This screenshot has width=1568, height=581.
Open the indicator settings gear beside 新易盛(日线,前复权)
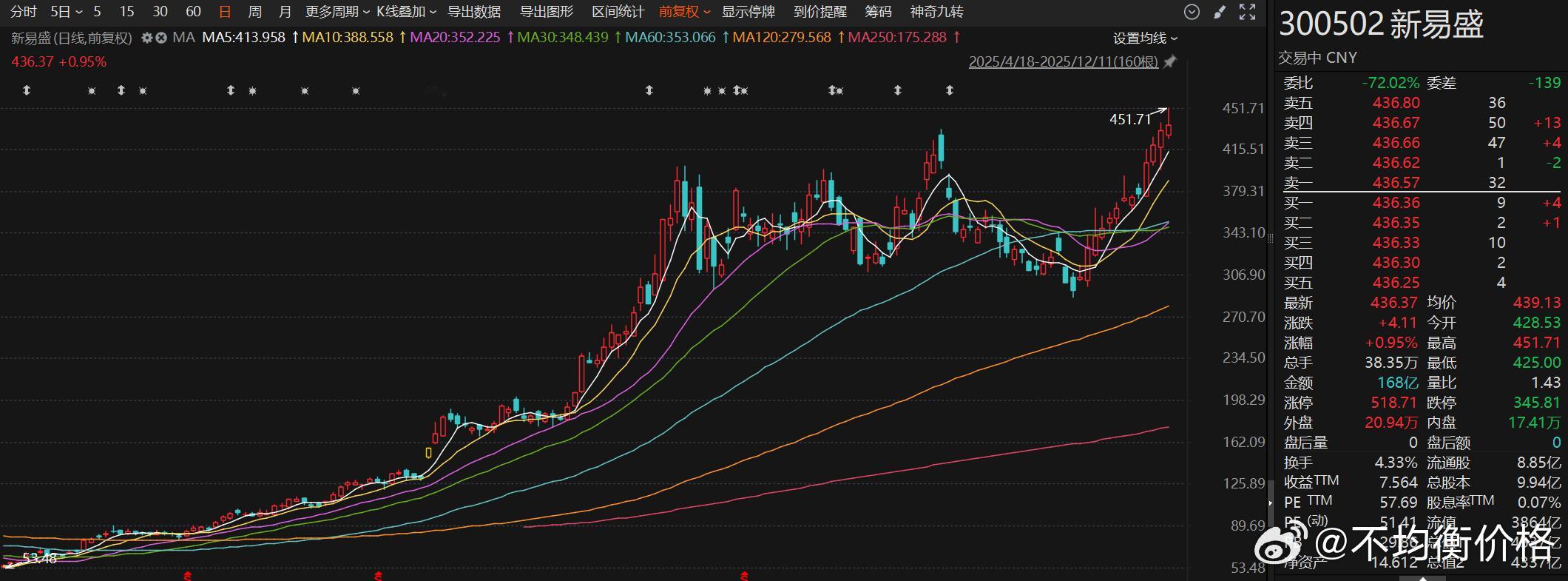pos(147,38)
